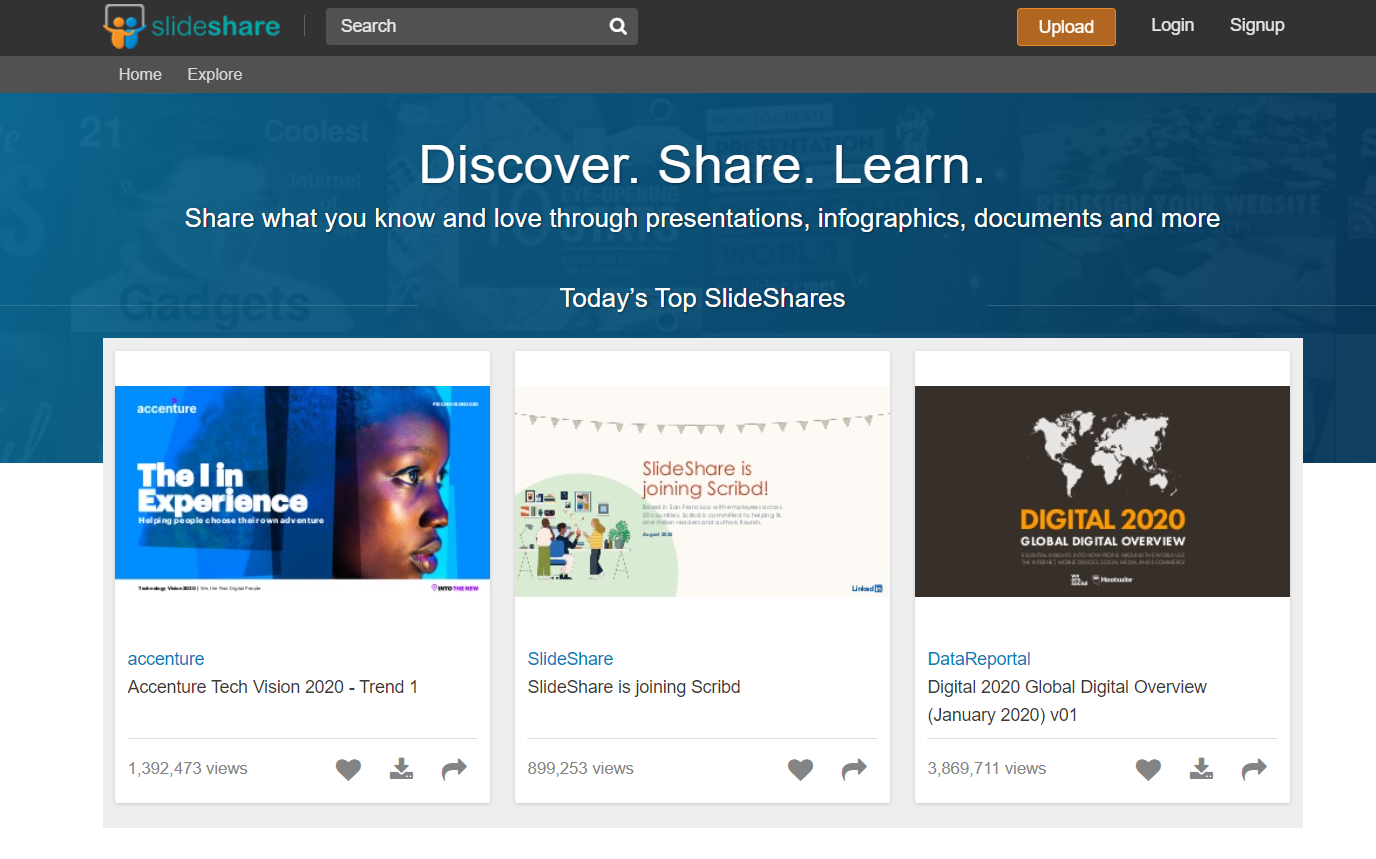Viewport: 1376px width, 859px height.
Task: Open the SlideShare author link
Action: click(570, 659)
